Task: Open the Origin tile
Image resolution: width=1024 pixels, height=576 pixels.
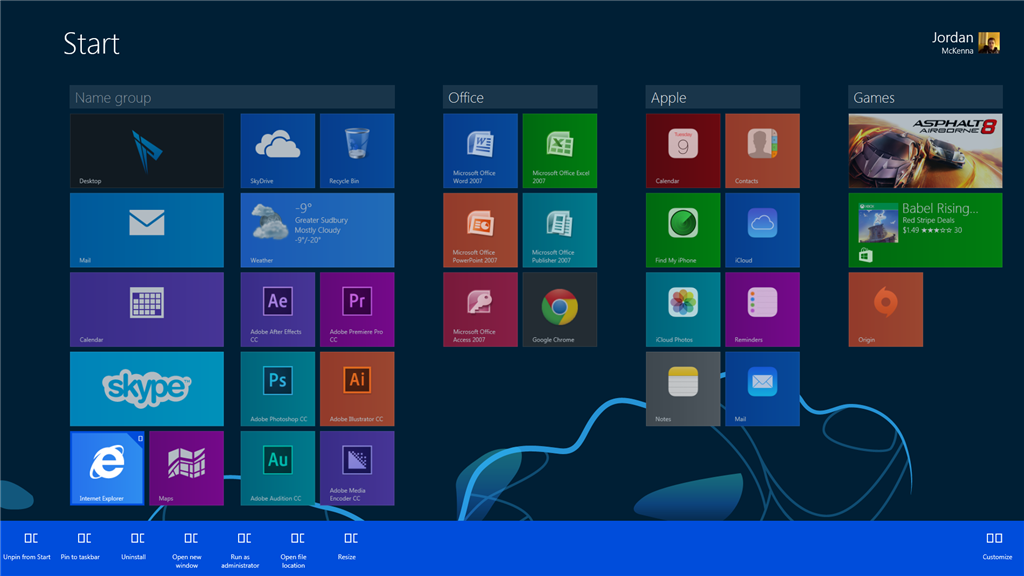Action: 886,310
